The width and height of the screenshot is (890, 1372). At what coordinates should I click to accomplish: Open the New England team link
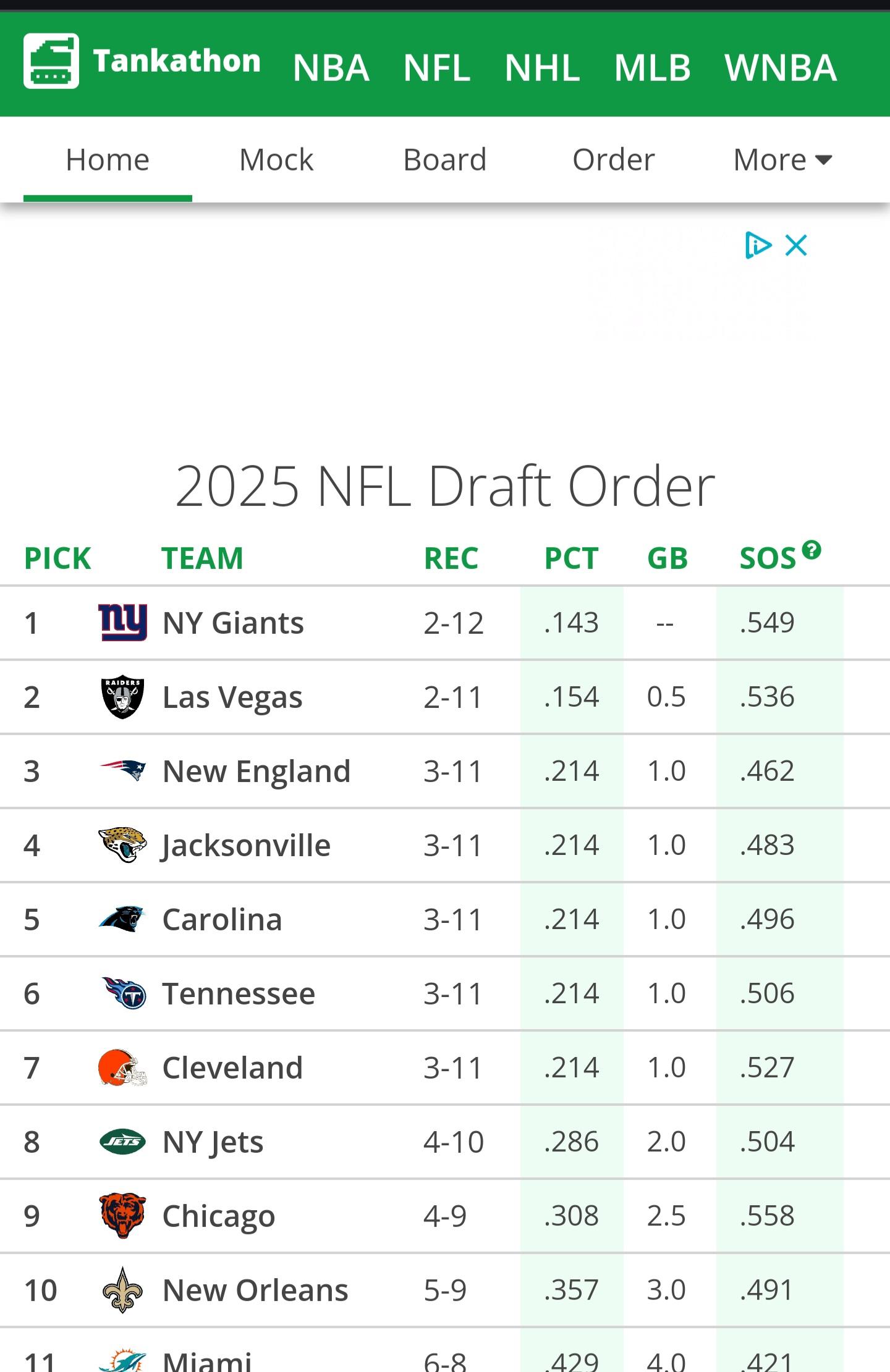256,771
